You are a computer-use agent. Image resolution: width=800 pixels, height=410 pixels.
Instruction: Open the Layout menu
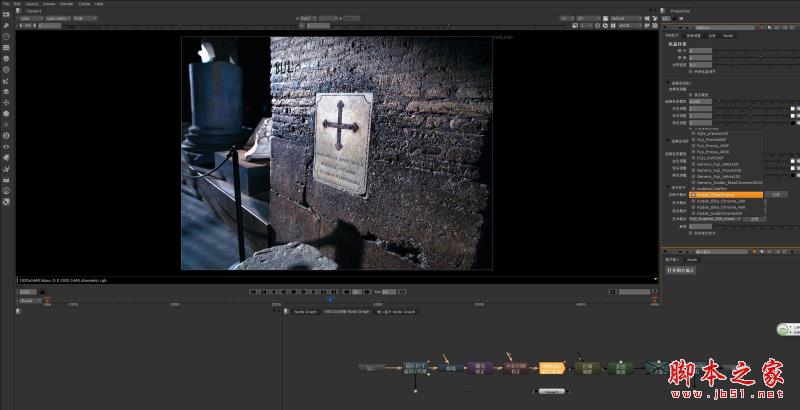[32, 4]
